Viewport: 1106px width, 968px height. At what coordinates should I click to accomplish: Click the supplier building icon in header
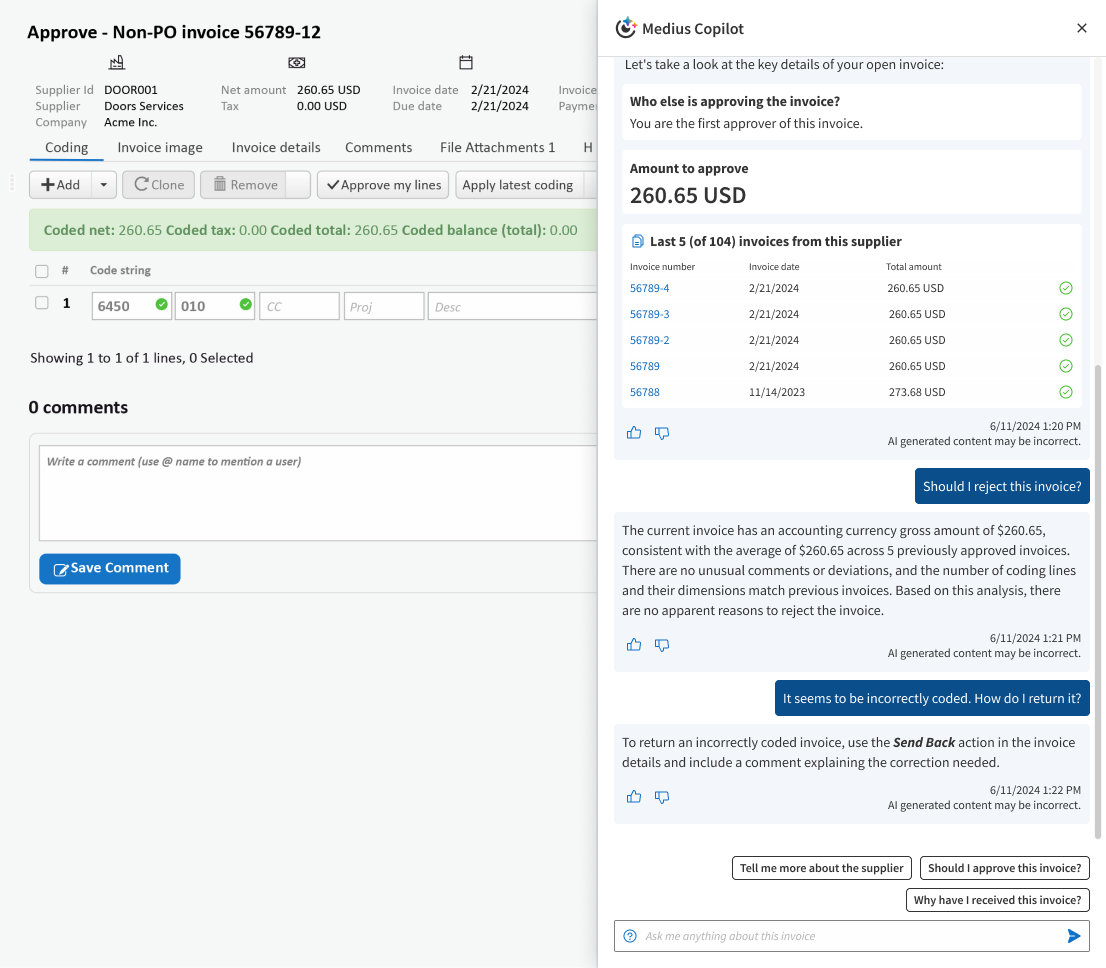pyautogui.click(x=117, y=63)
